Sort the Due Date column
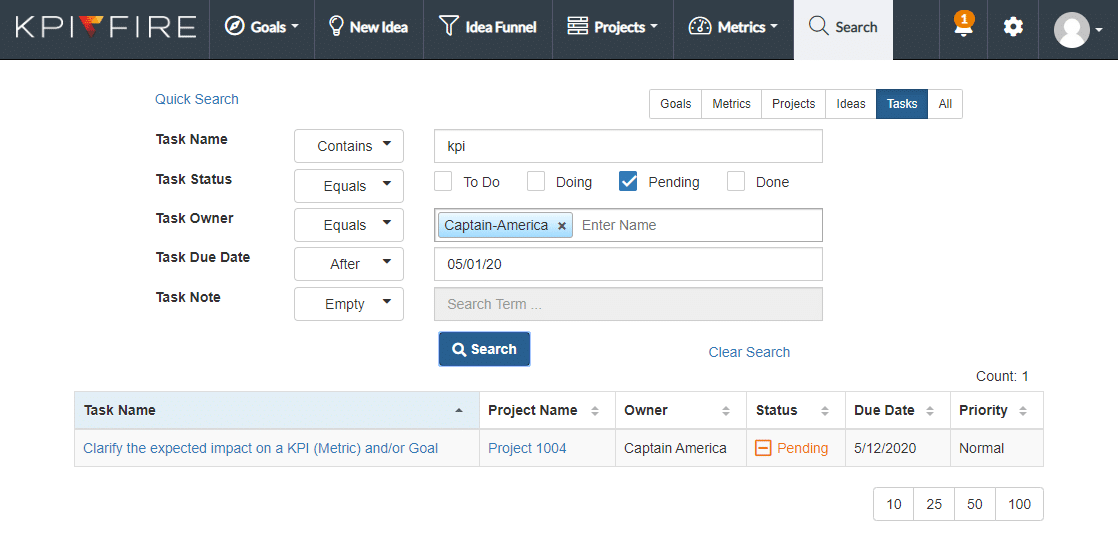The image size is (1118, 548). click(x=931, y=410)
